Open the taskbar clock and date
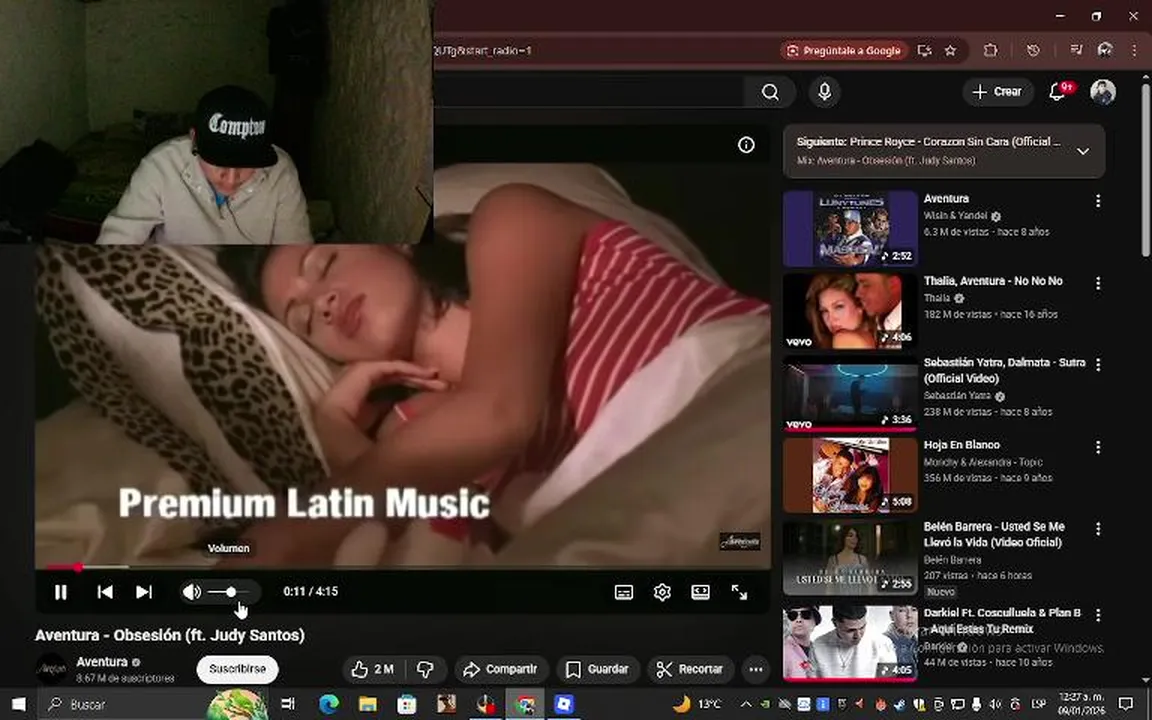The height and width of the screenshot is (720, 1152). point(1082,704)
